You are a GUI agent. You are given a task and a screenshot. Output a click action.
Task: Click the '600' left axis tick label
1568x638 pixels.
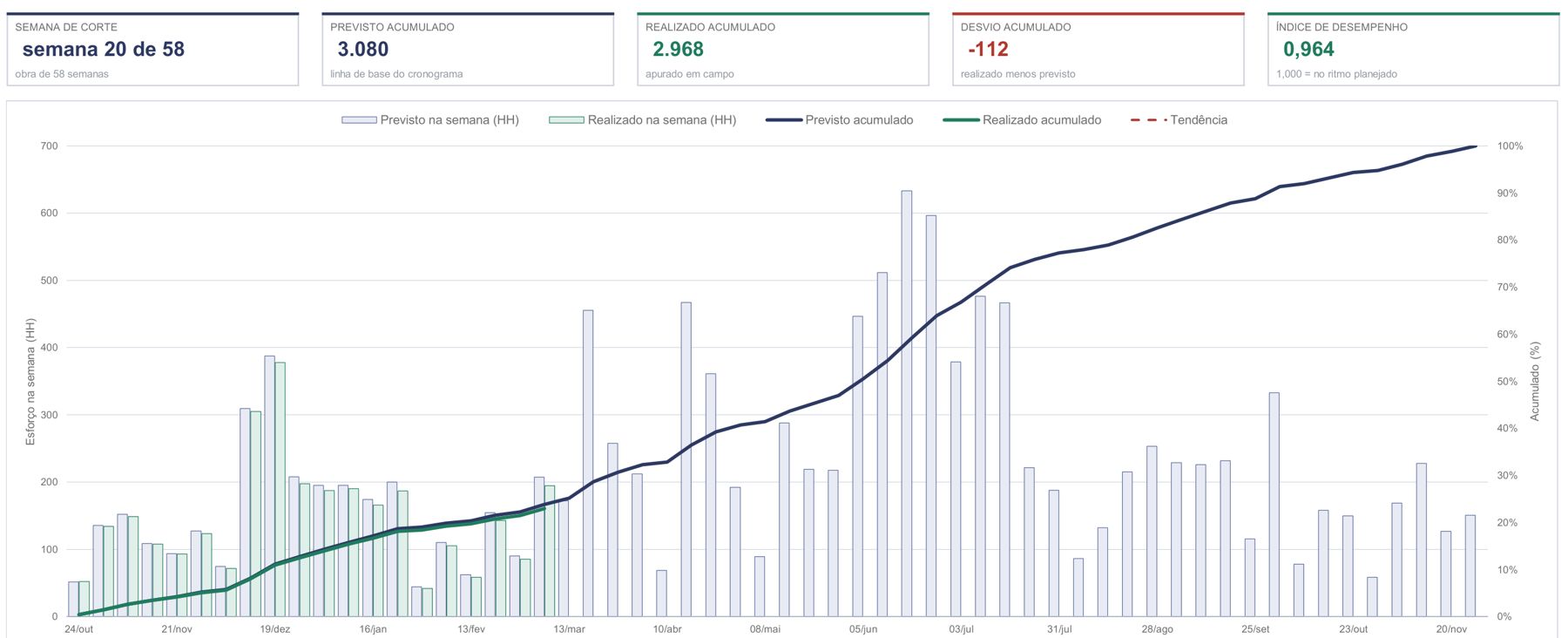click(49, 214)
